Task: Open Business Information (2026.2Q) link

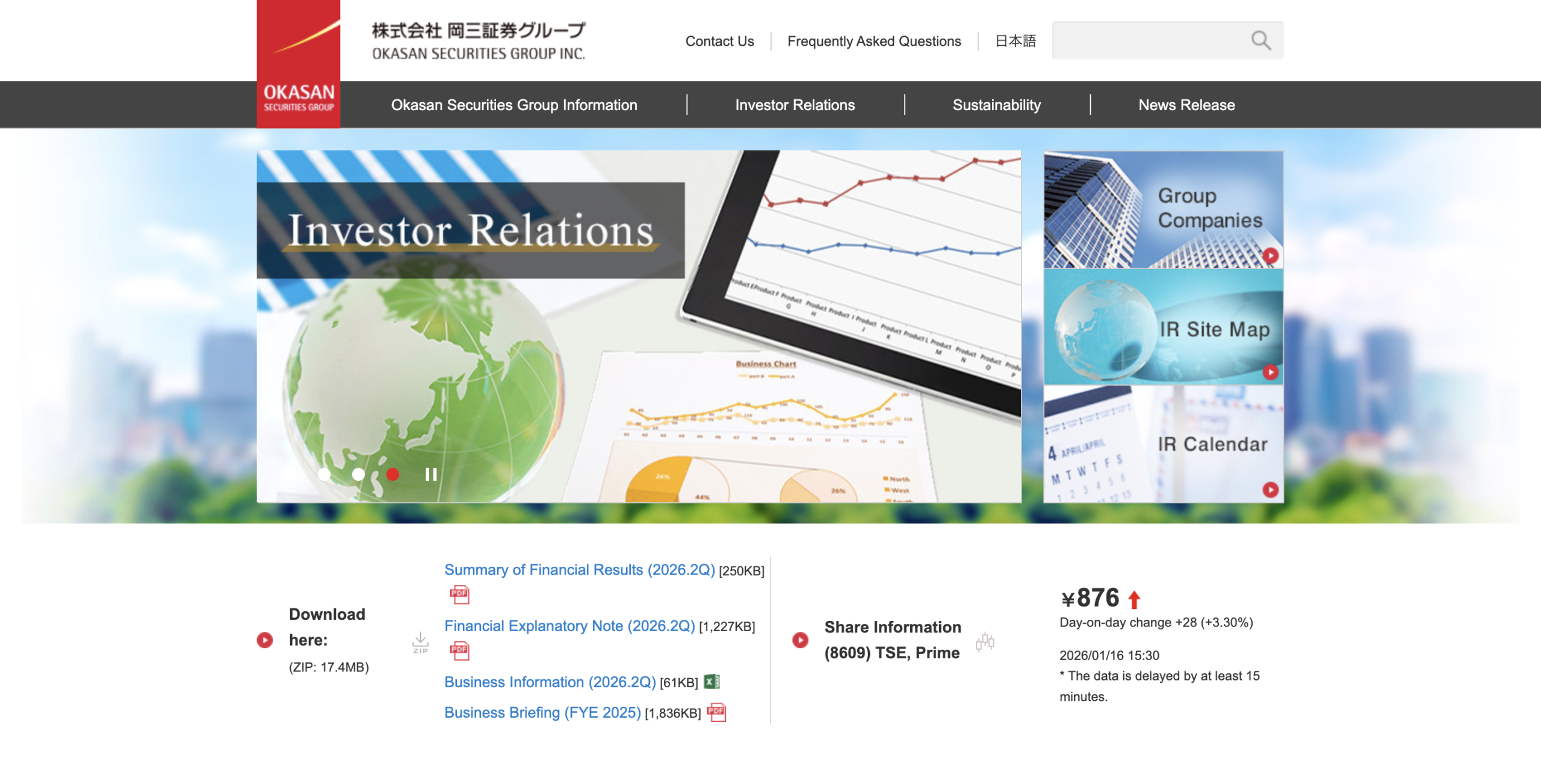Action: click(550, 682)
